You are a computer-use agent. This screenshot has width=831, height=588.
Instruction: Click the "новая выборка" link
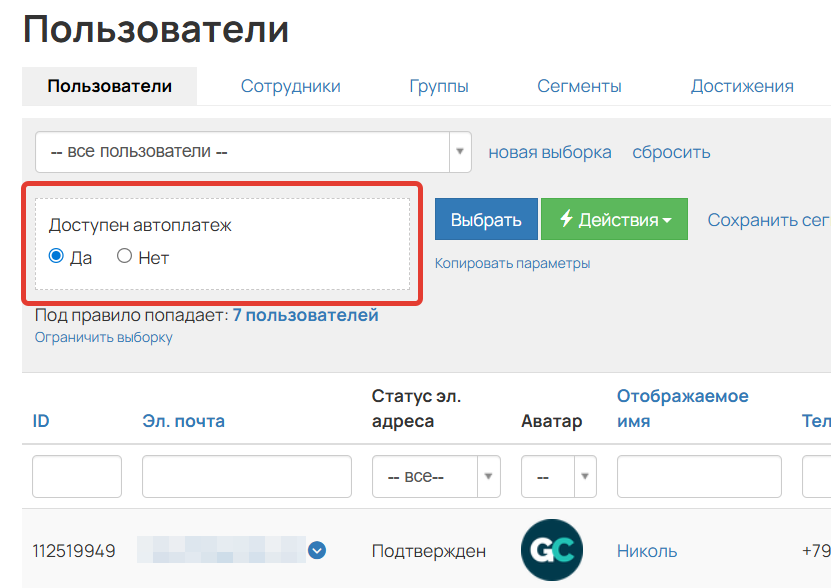(549, 151)
